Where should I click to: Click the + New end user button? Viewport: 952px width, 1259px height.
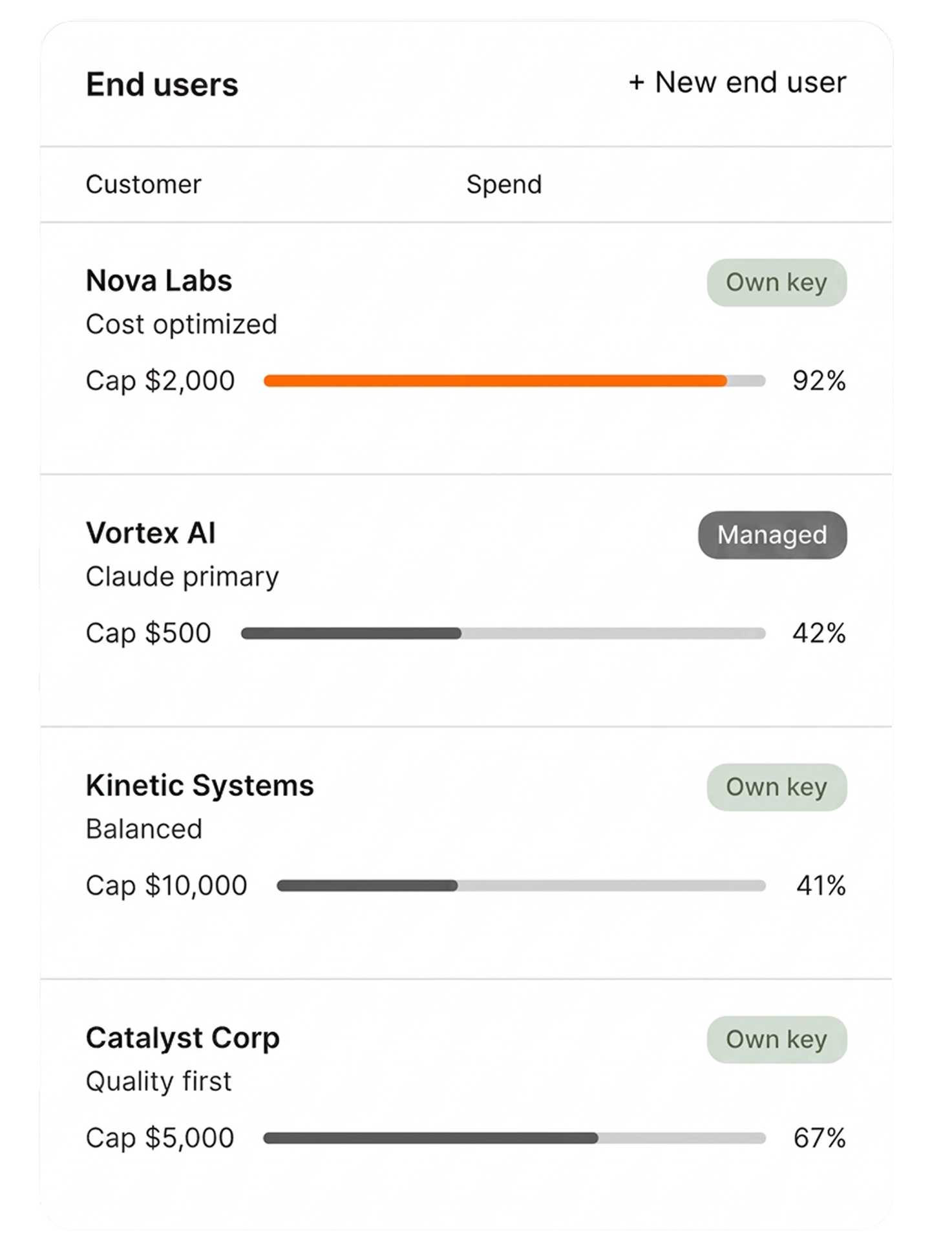click(737, 83)
